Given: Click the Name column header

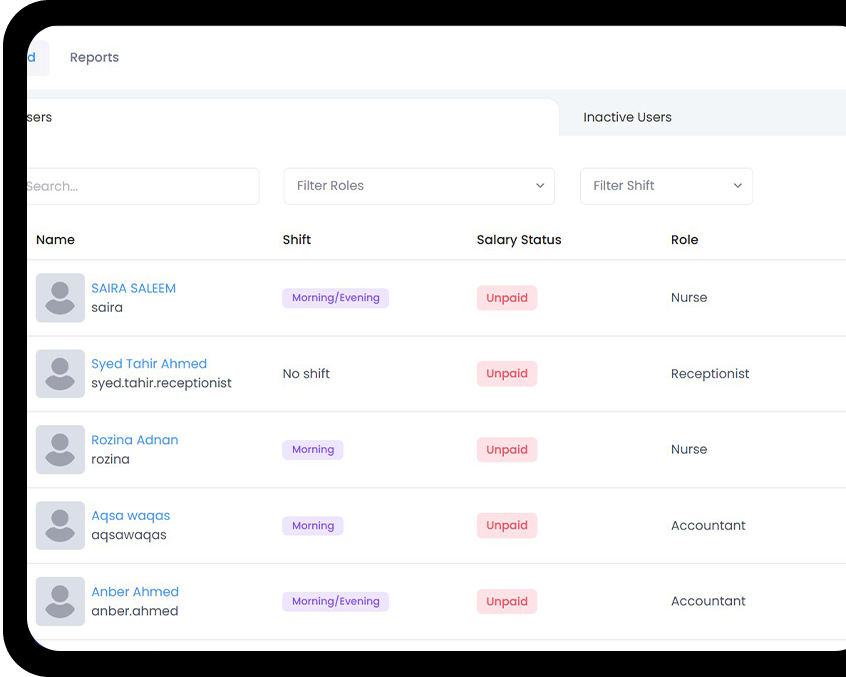Looking at the screenshot, I should (x=55, y=240).
